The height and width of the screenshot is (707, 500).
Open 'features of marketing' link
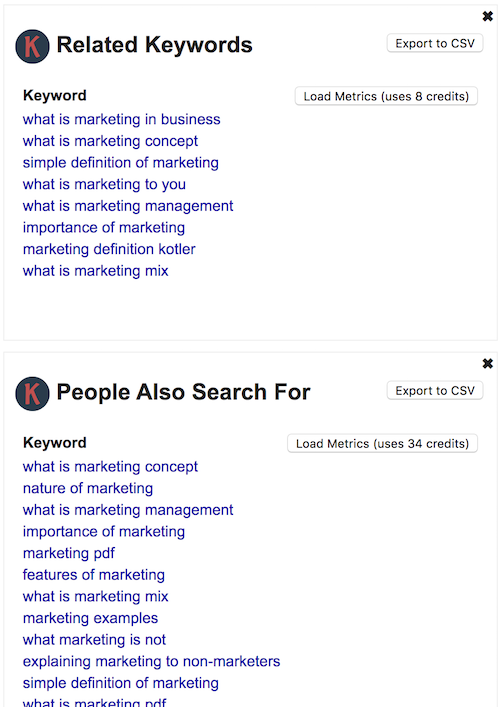(x=94, y=575)
